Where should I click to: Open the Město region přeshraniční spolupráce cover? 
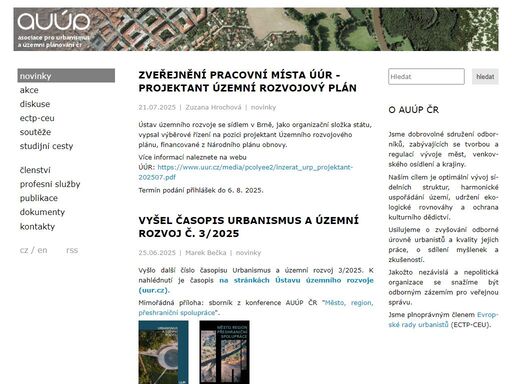click(224, 352)
